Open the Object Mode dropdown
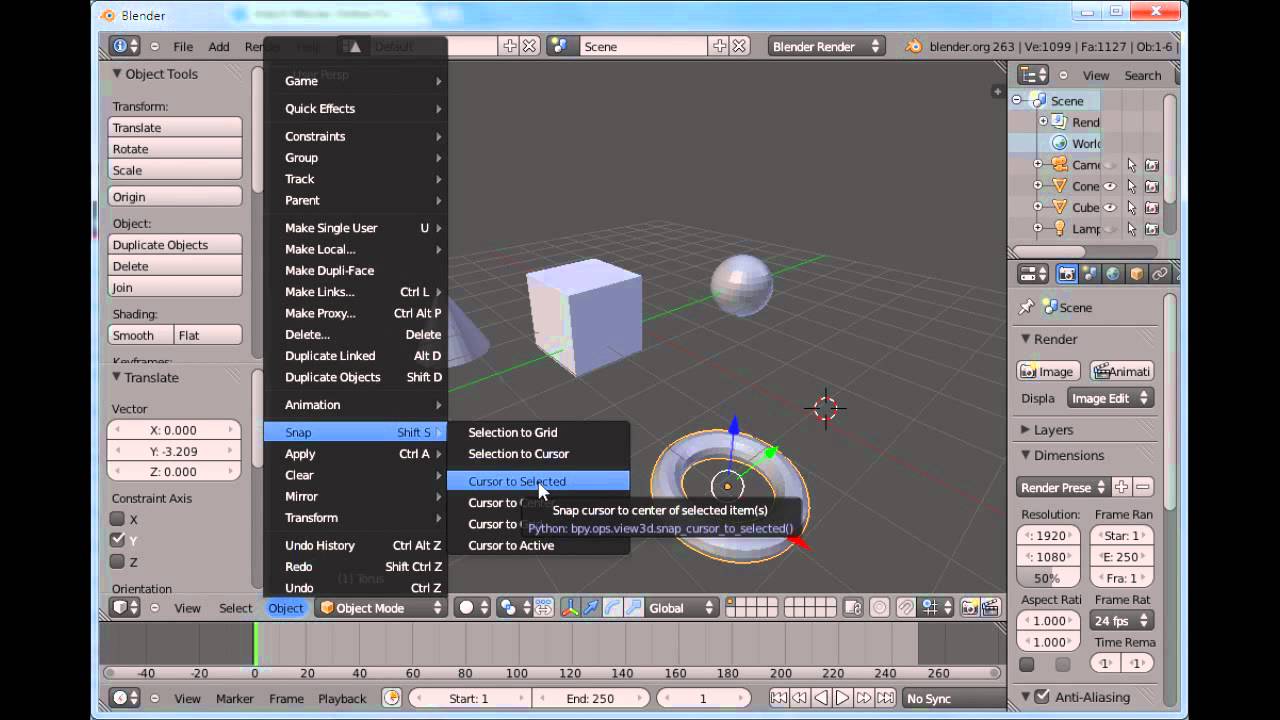This screenshot has width=1280, height=720. click(x=381, y=607)
